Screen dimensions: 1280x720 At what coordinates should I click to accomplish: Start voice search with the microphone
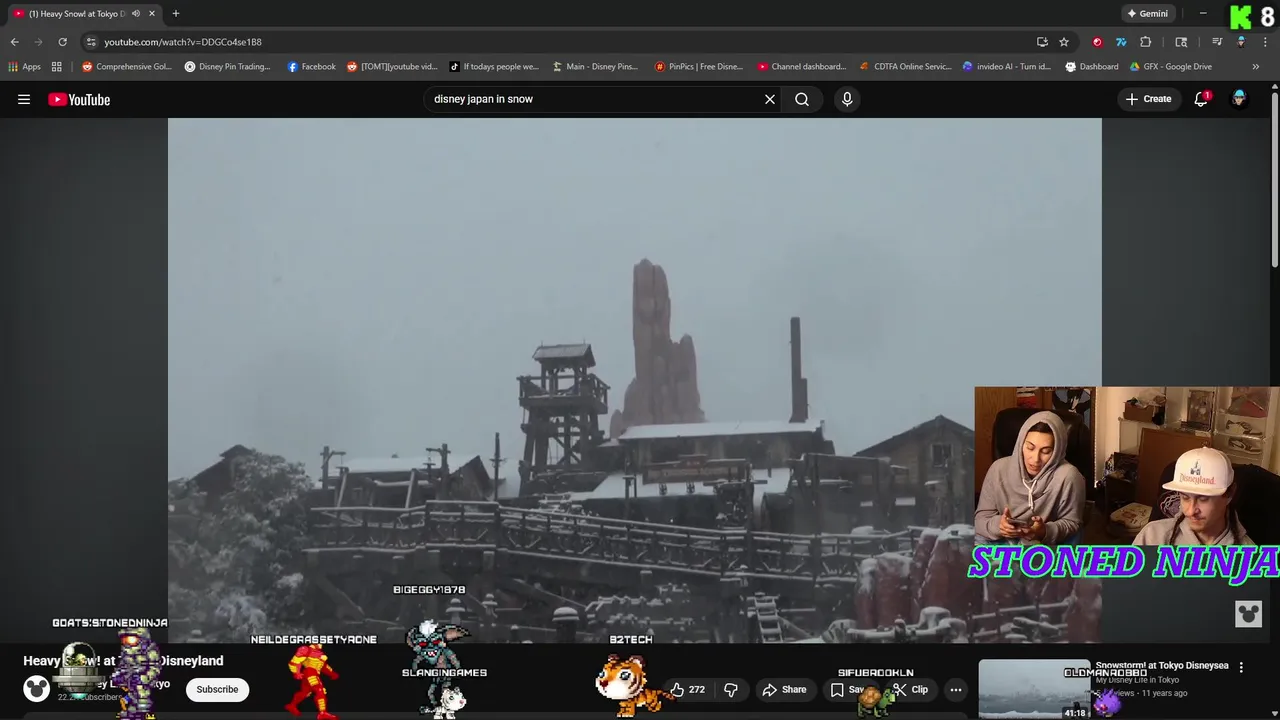tap(847, 99)
